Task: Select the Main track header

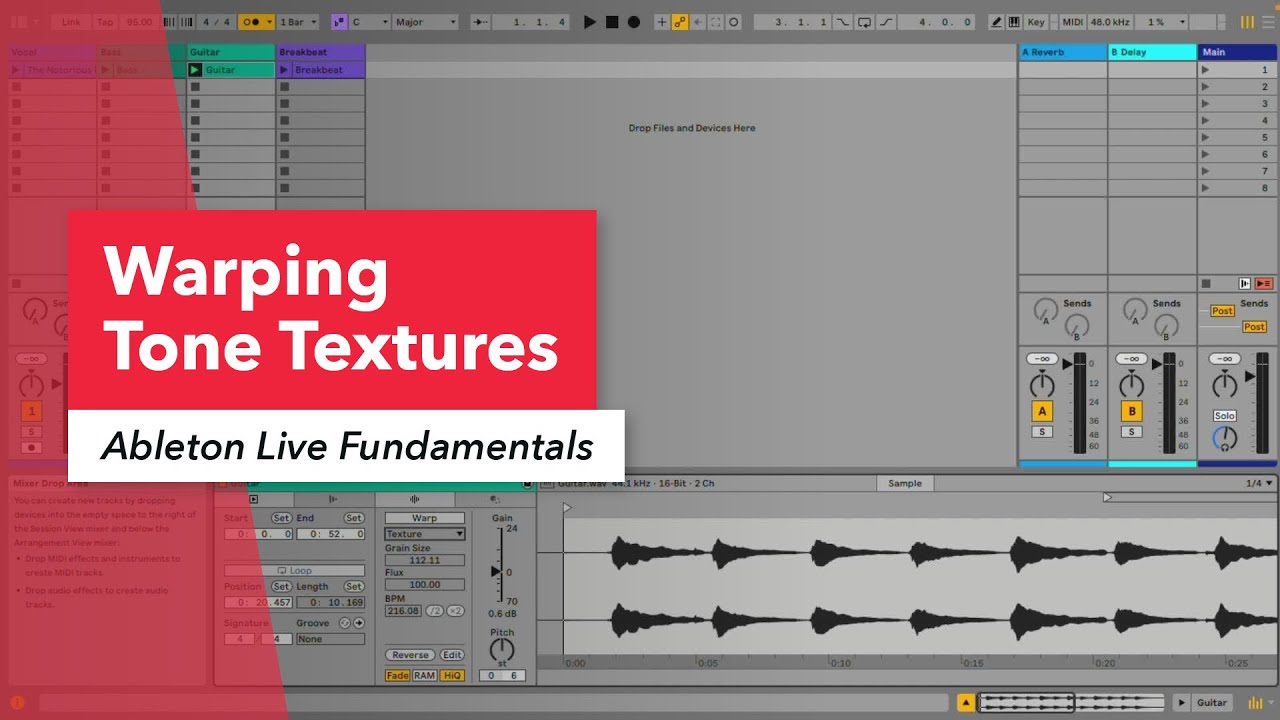Action: click(x=1238, y=52)
